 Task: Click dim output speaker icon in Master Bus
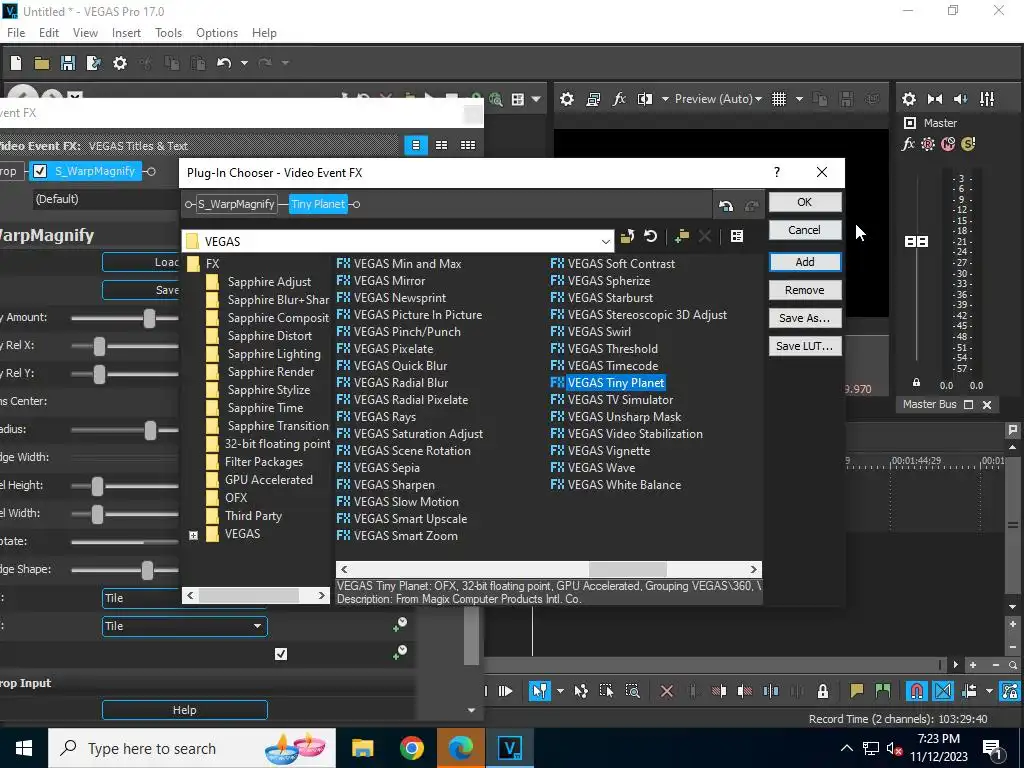coord(960,99)
